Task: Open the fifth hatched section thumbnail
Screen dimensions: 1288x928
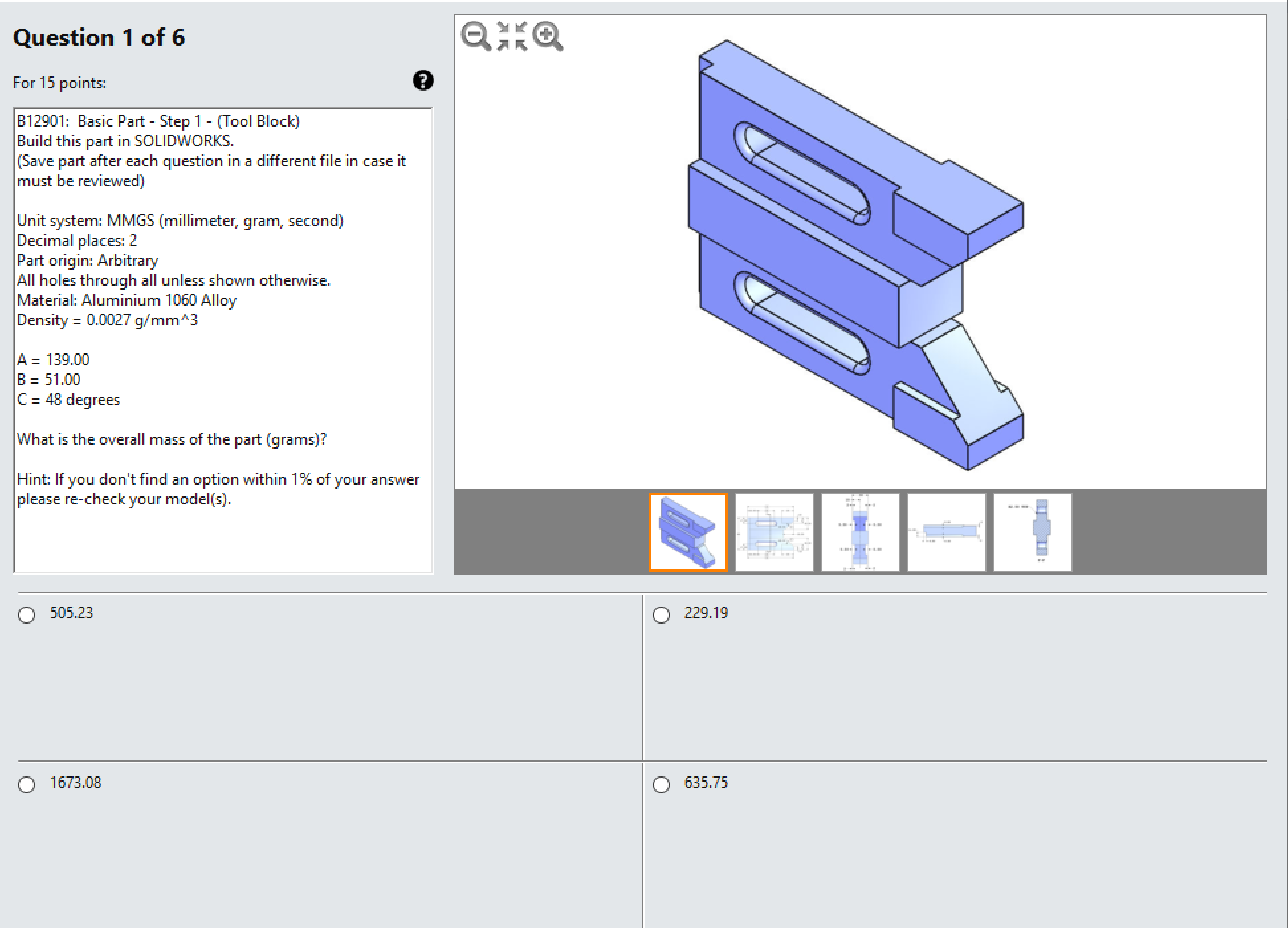Action: pos(1032,532)
